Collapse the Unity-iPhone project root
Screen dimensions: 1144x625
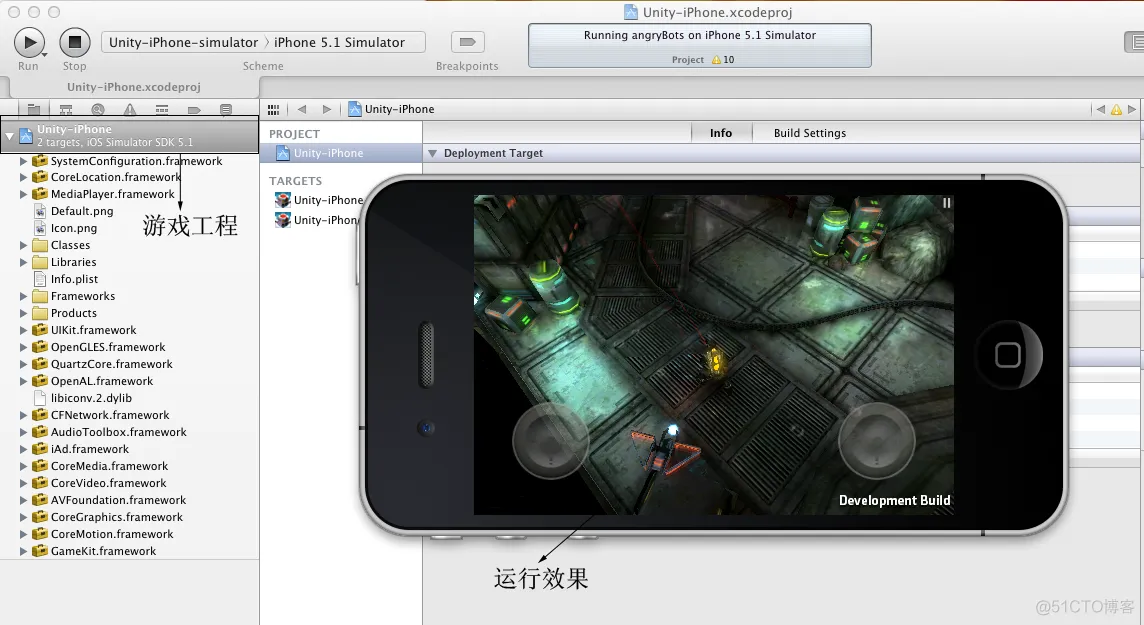coord(9,136)
